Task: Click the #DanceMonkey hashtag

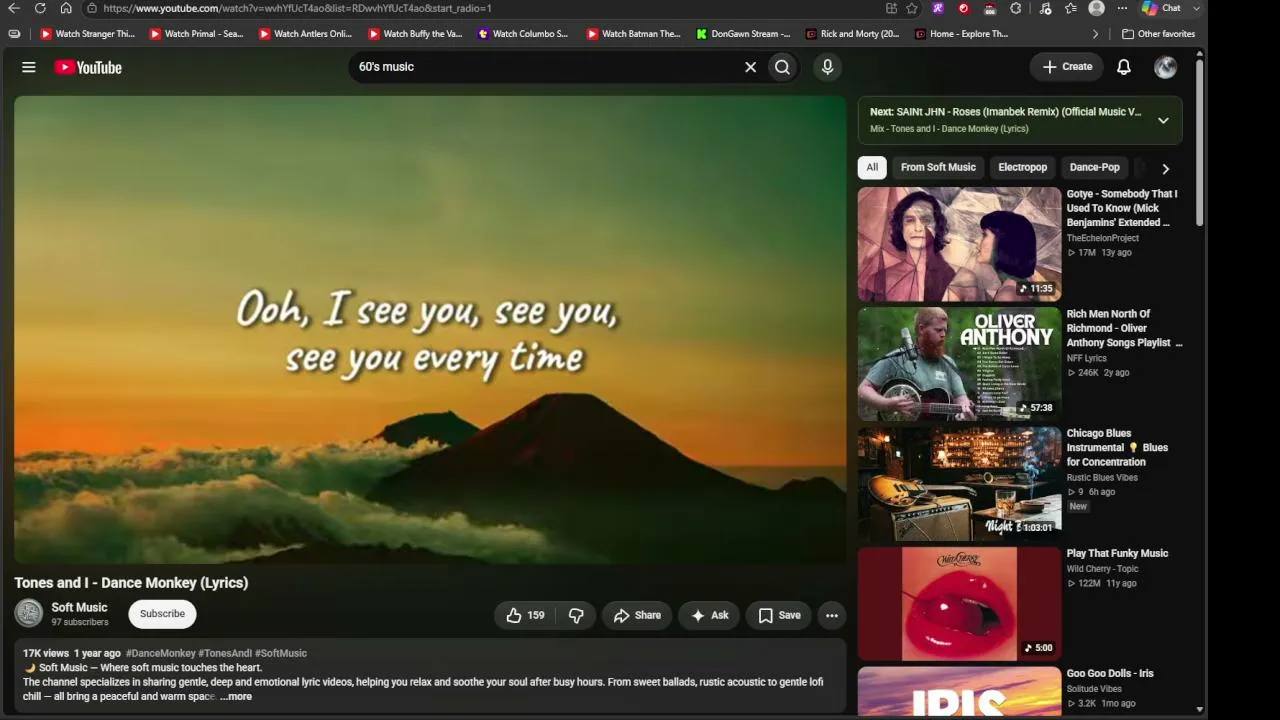Action: tap(161, 653)
